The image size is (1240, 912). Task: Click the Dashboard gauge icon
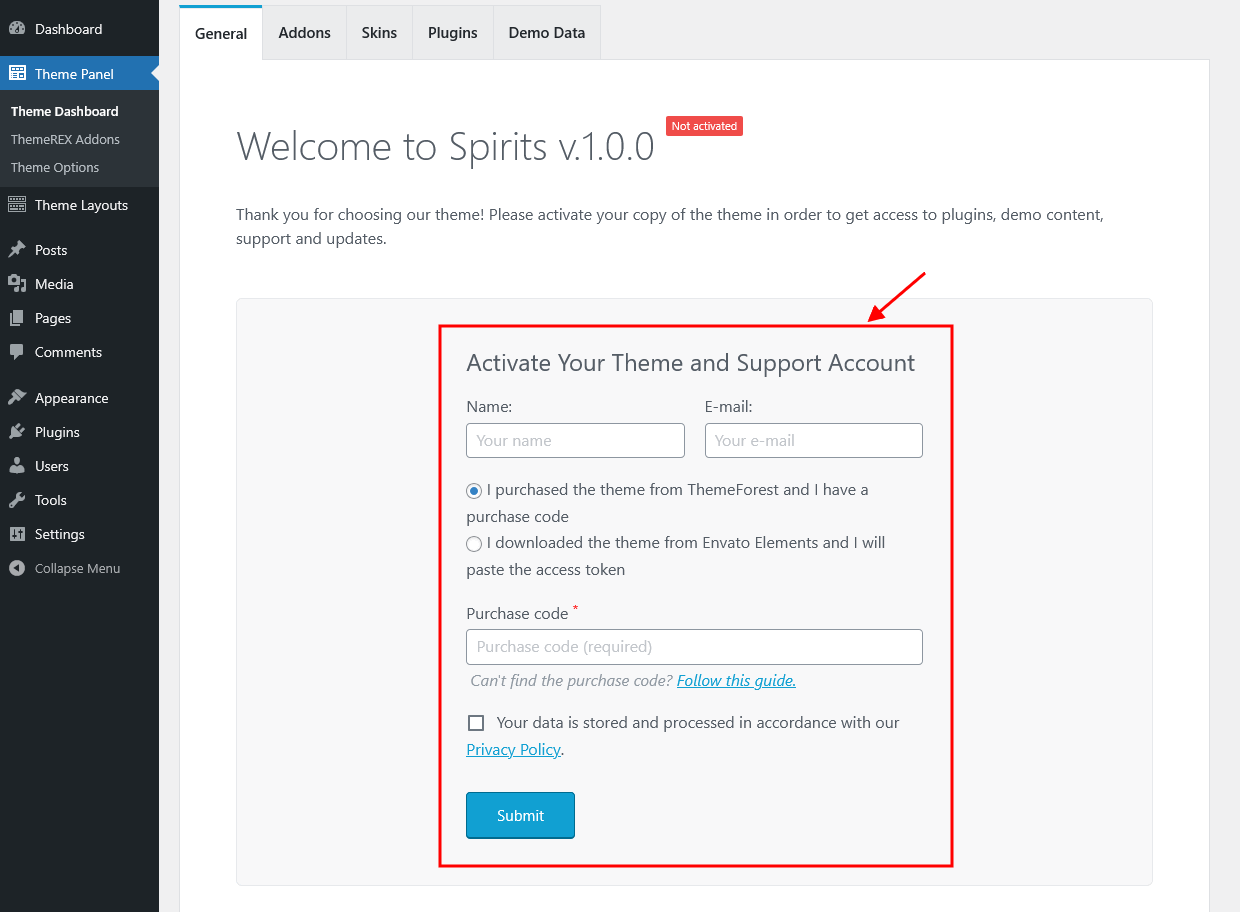pyautogui.click(x=17, y=29)
